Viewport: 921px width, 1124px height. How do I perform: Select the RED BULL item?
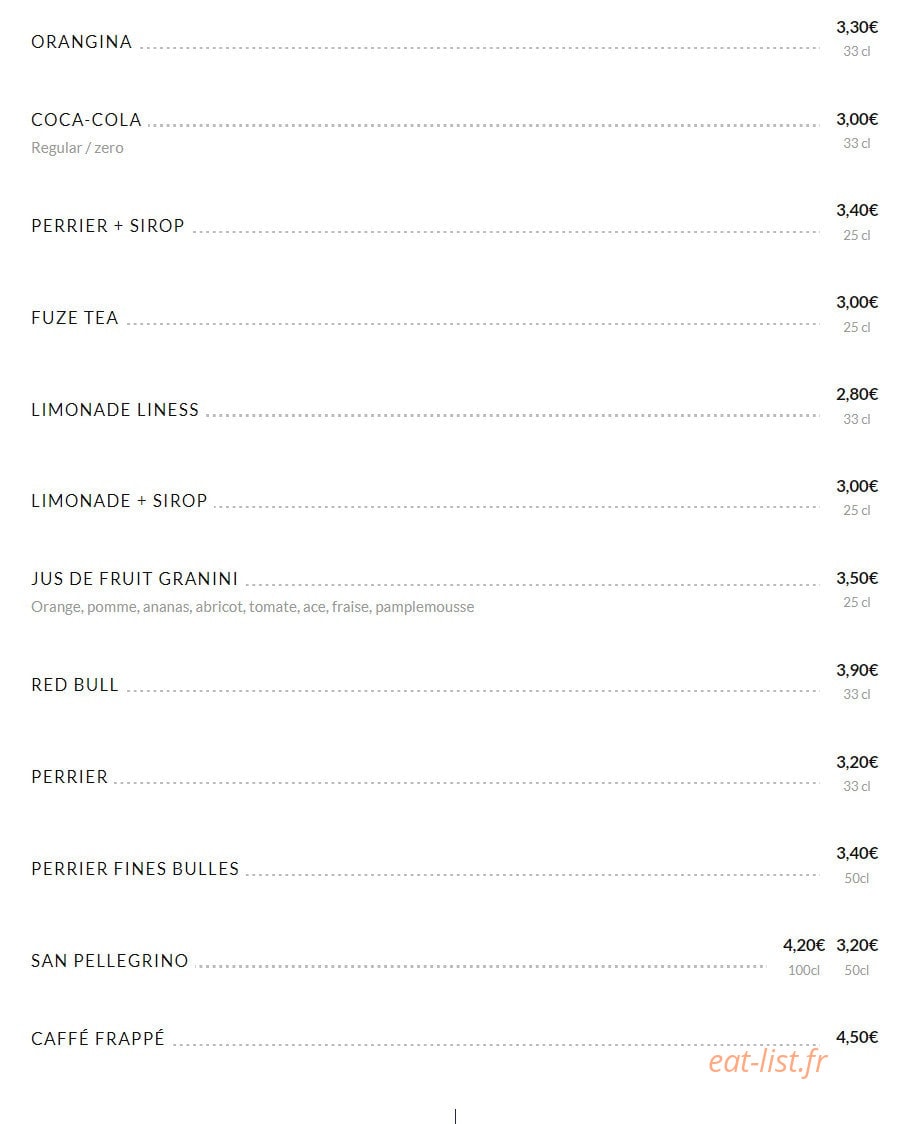(75, 685)
